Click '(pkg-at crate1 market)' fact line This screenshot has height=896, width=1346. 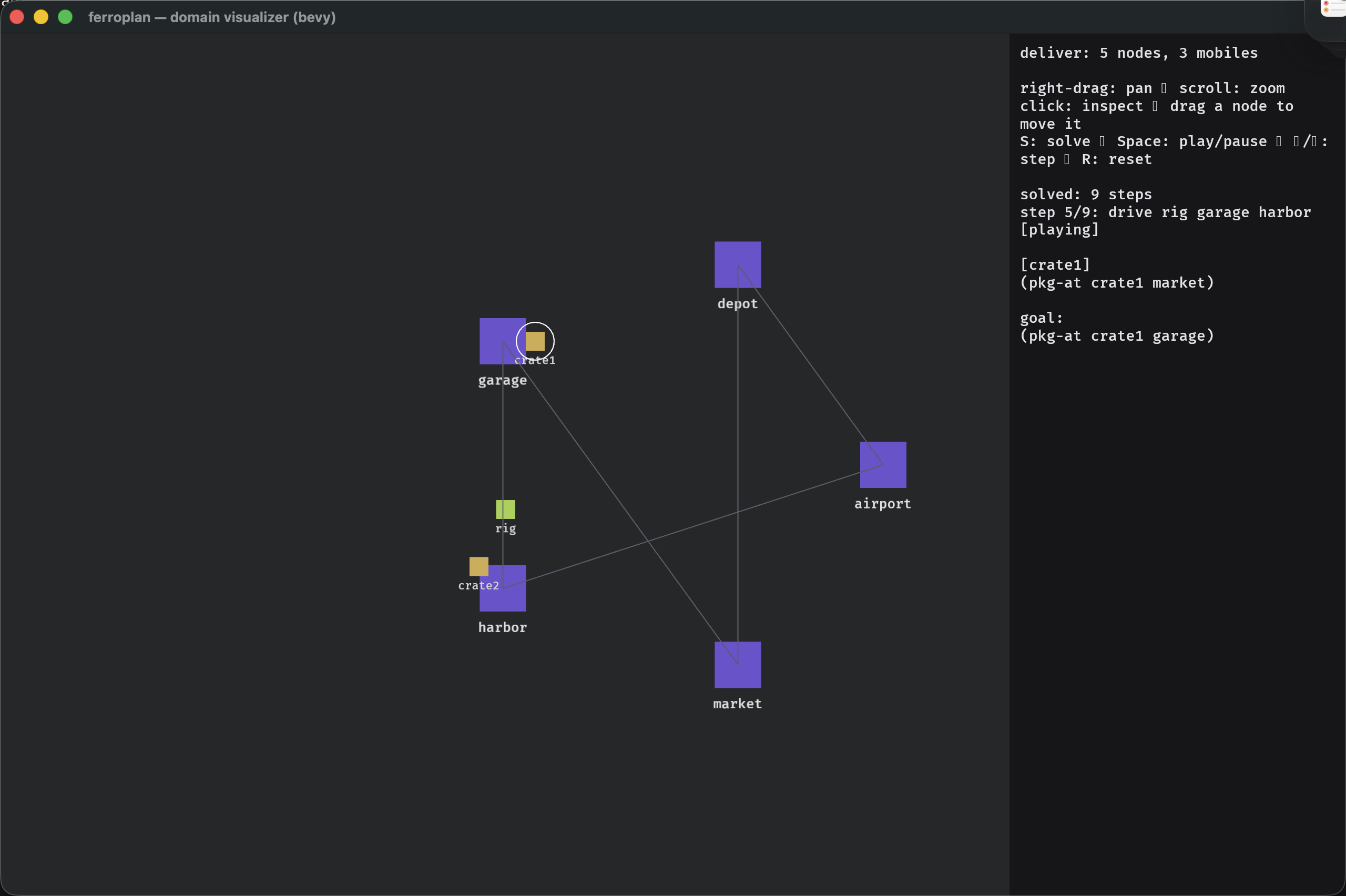(x=1117, y=283)
